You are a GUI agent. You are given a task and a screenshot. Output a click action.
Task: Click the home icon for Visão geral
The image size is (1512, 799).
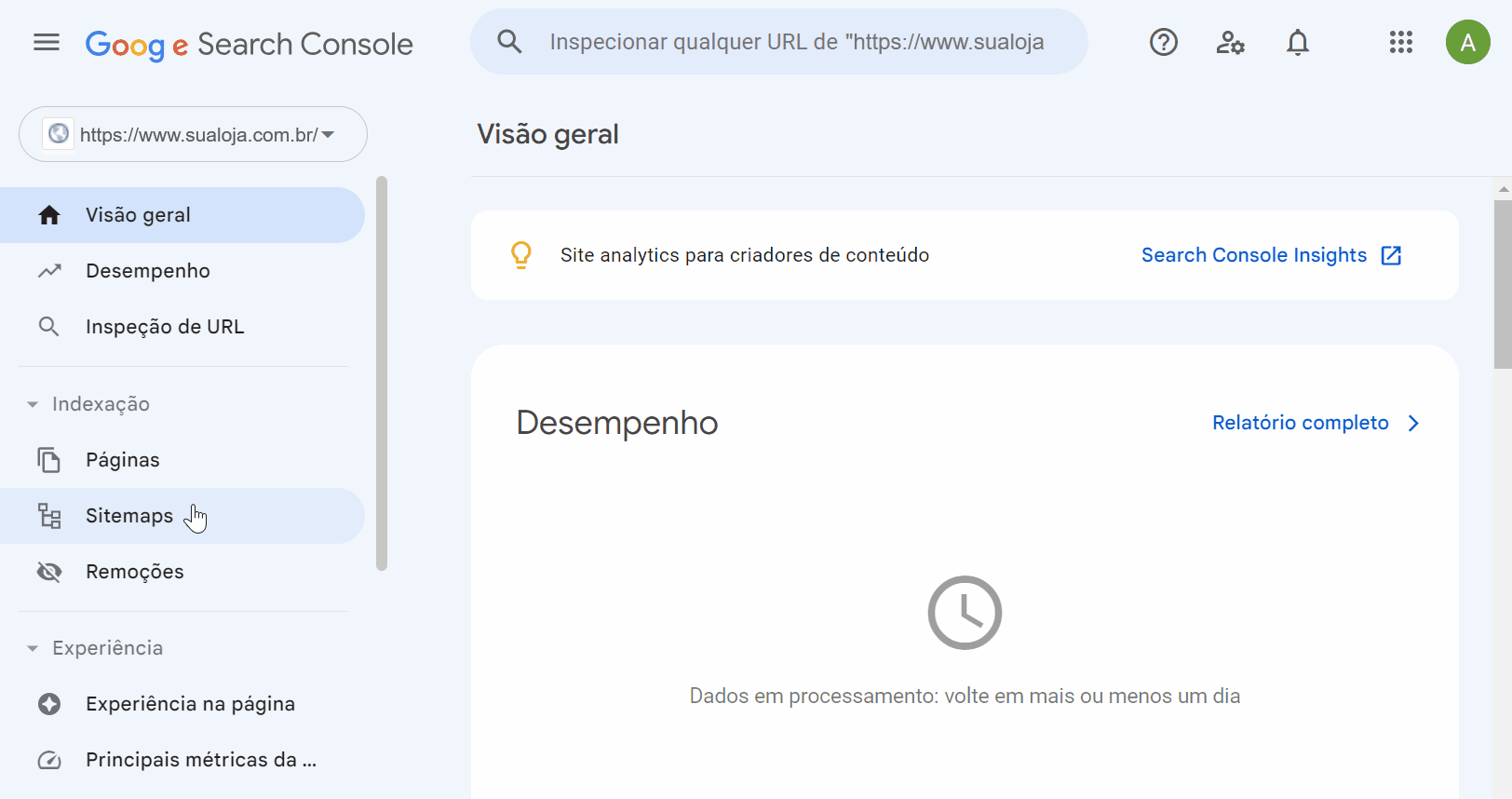pyautogui.click(x=49, y=215)
